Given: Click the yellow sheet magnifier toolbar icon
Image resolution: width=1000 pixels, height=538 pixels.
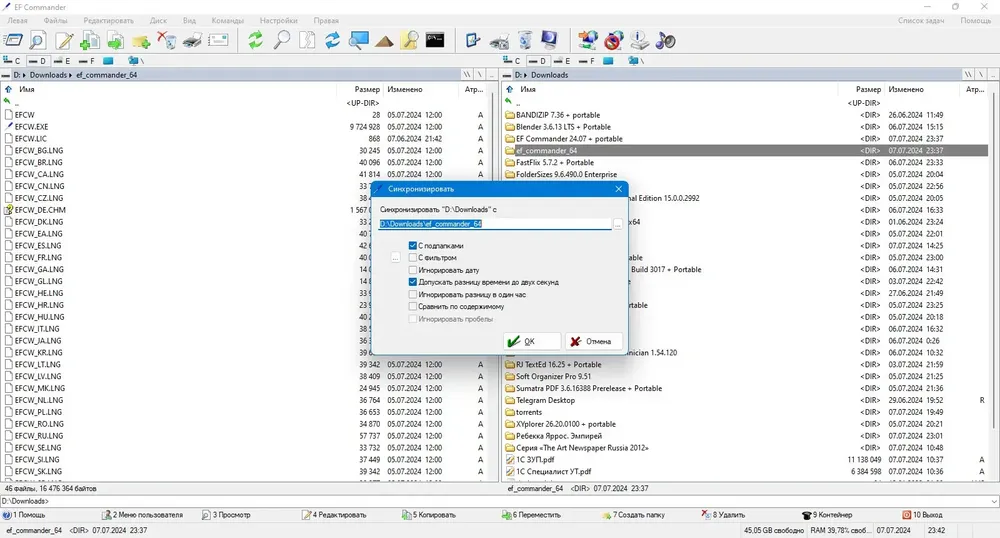Looking at the screenshot, I should click(409, 41).
